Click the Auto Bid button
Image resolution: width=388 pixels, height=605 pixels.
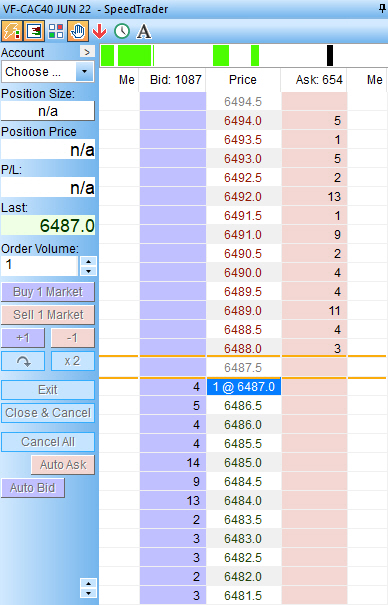click(33, 488)
